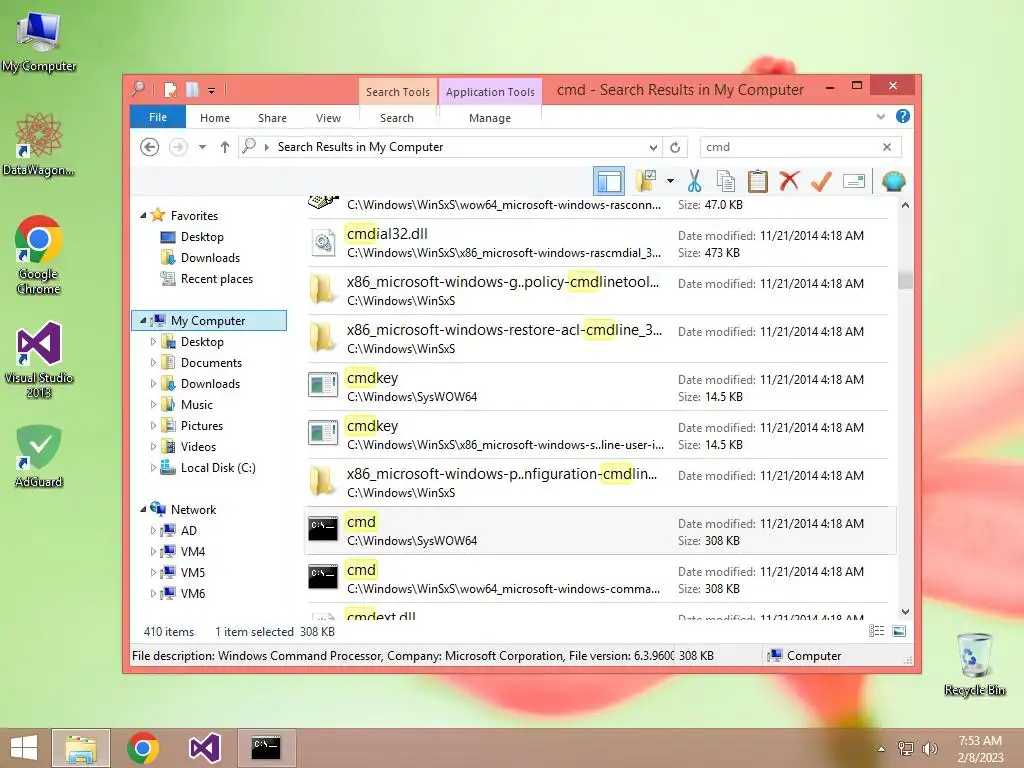Viewport: 1024px width, 768px height.
Task: Click the Paste clipboard icon
Action: pyautogui.click(x=758, y=181)
